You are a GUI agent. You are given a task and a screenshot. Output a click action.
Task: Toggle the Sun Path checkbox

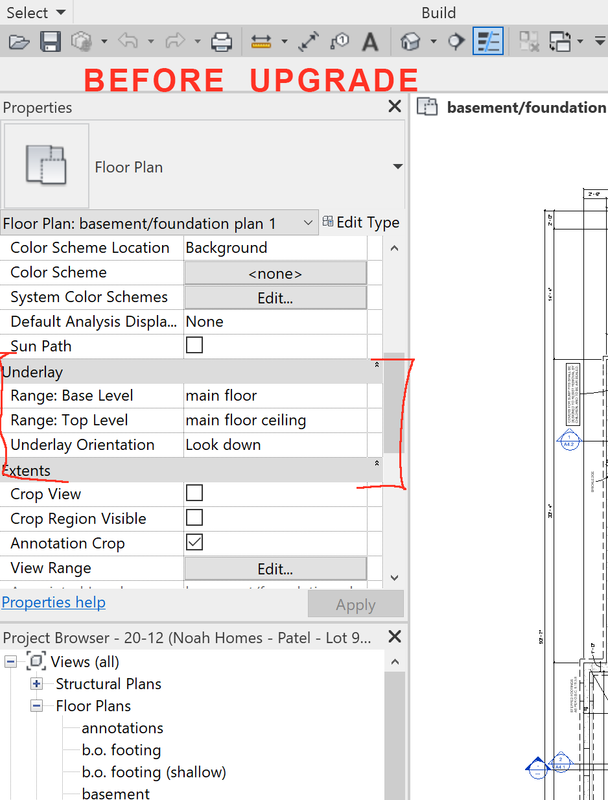point(194,345)
